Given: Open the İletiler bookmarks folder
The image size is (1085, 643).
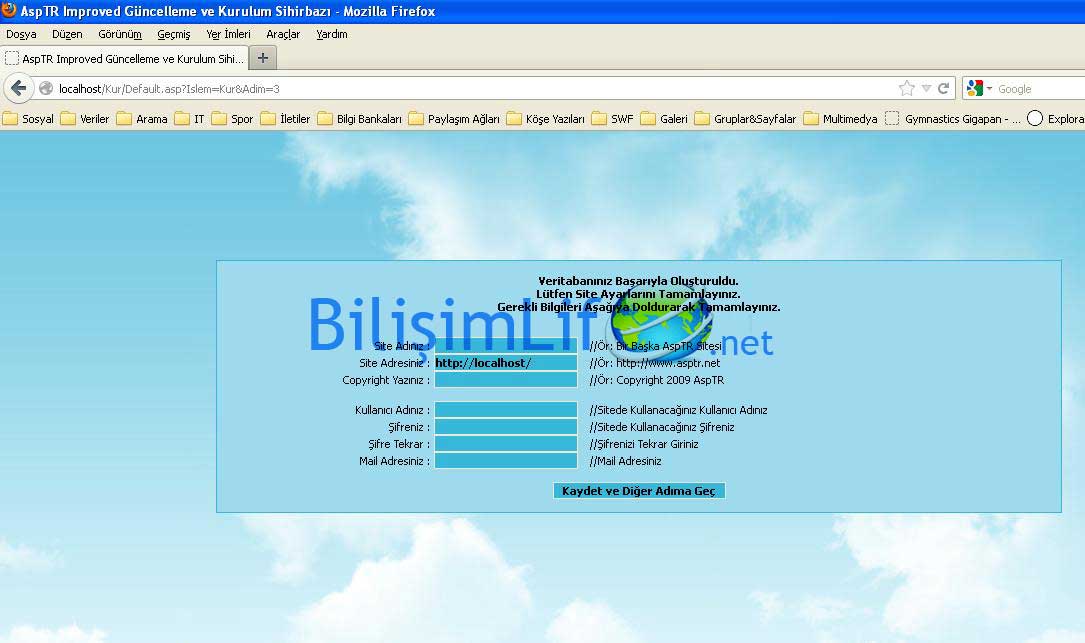Looking at the screenshot, I should 285,119.
